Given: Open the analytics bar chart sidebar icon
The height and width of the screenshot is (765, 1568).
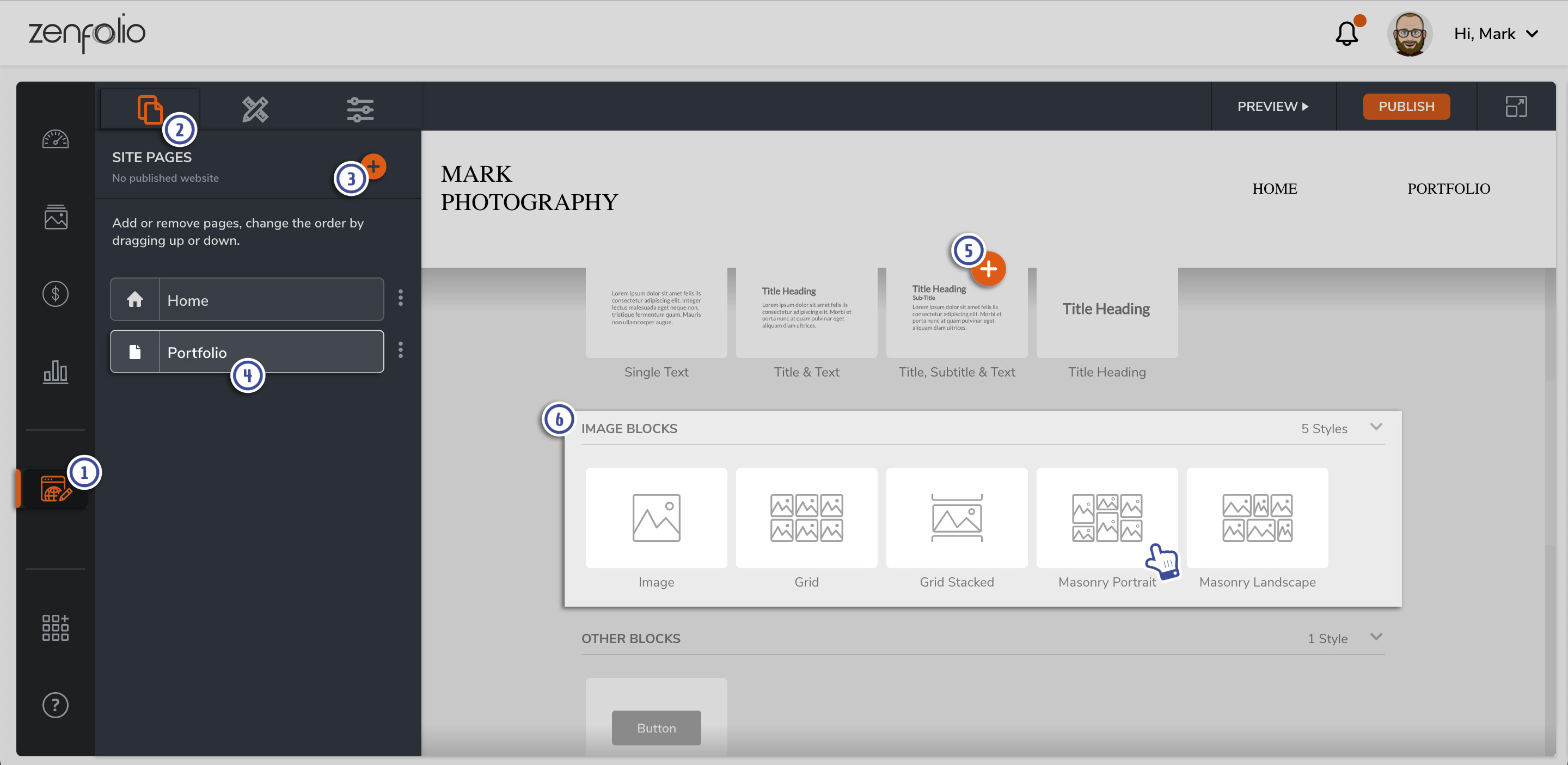Looking at the screenshot, I should tap(56, 372).
